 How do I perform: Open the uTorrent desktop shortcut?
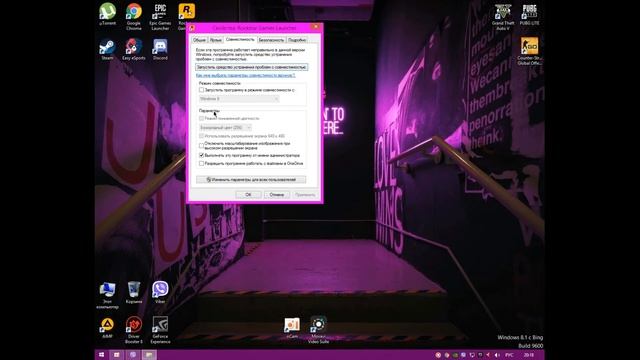coord(107,14)
